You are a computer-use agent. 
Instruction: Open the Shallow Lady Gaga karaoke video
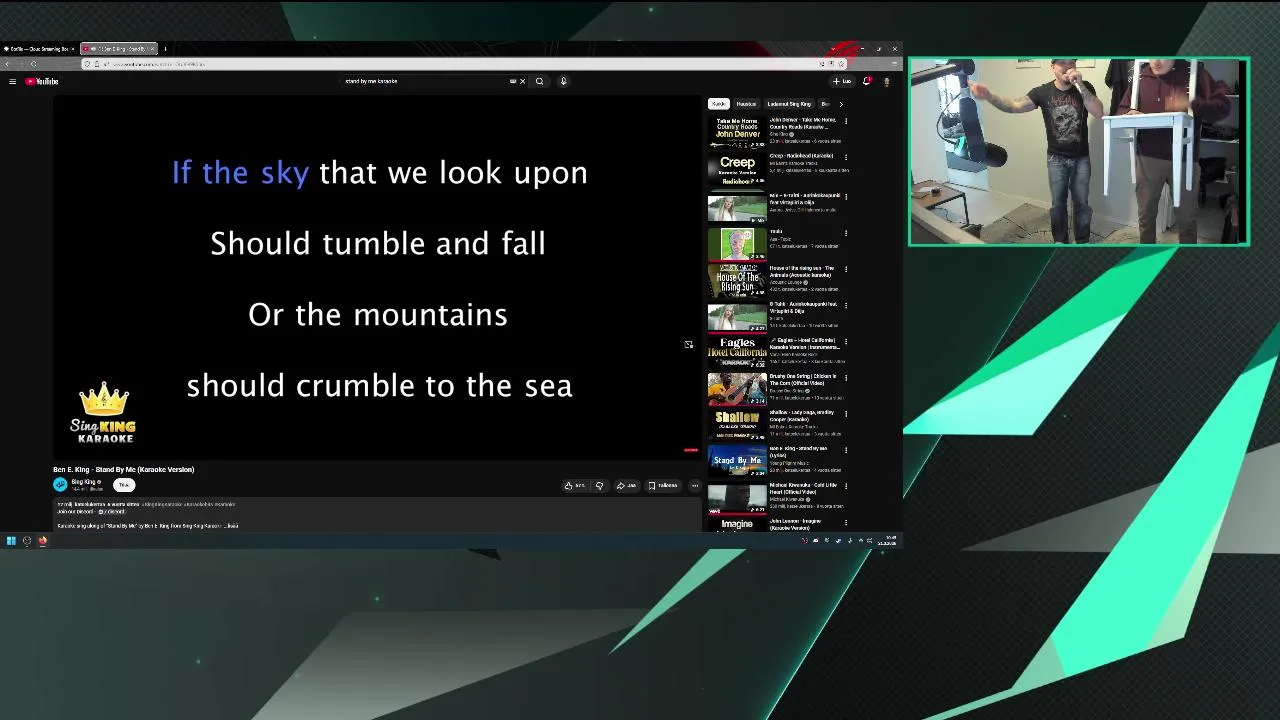[737, 423]
